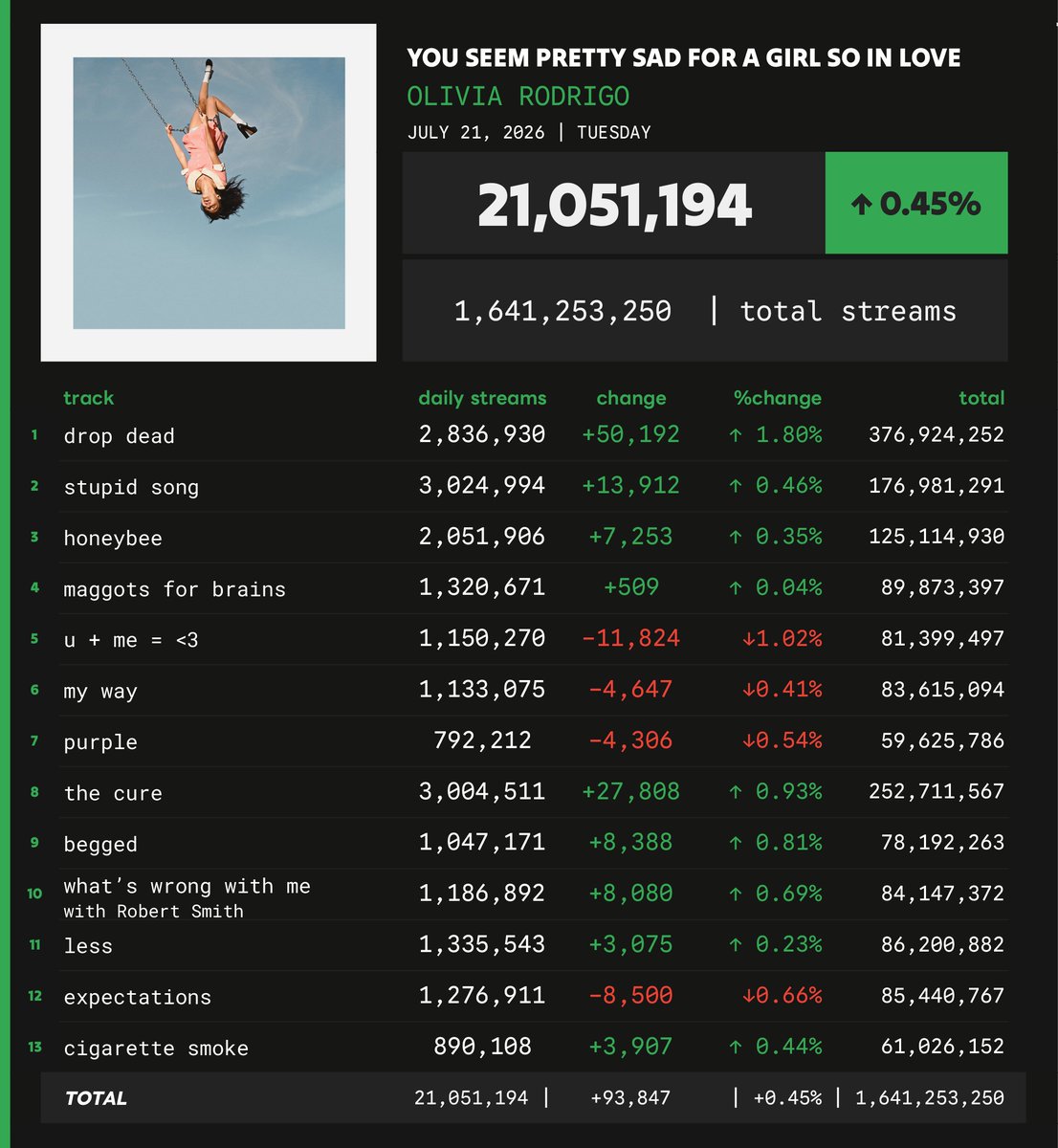The width and height of the screenshot is (1058, 1148).
Task: Click total 83,615,094
Action: 943,690
